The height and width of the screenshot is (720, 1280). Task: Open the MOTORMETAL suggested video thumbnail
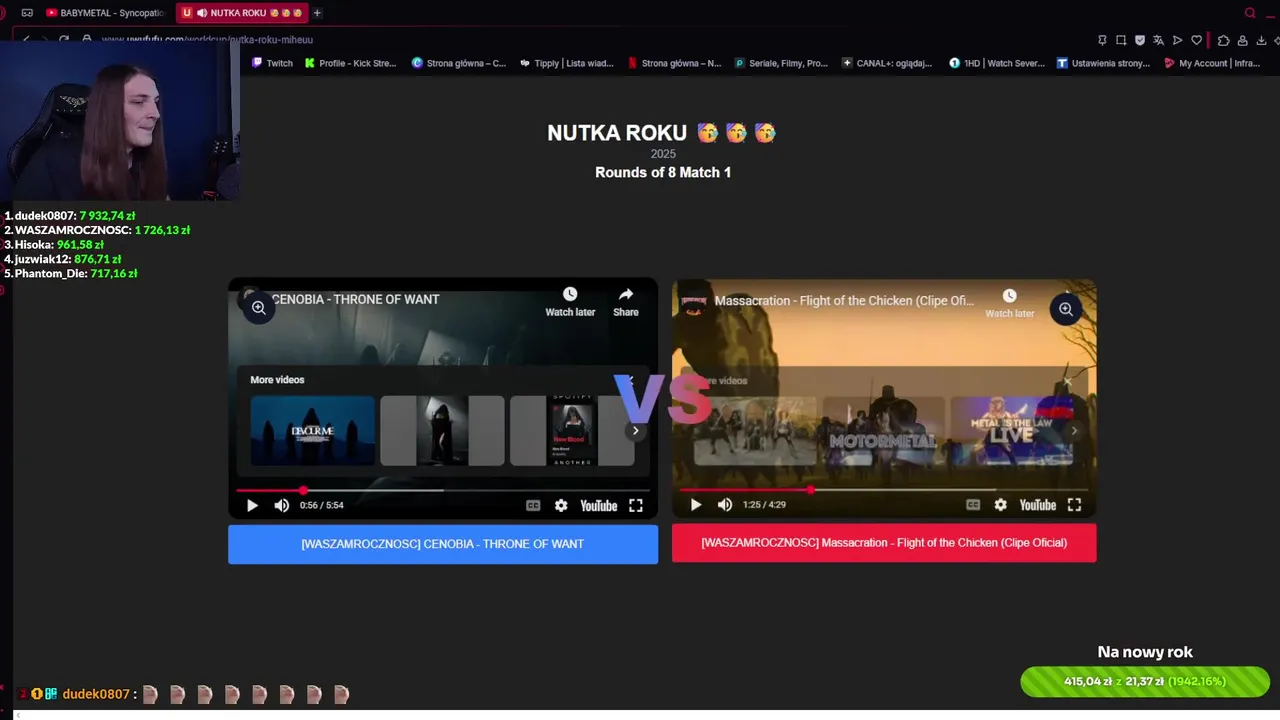(883, 431)
